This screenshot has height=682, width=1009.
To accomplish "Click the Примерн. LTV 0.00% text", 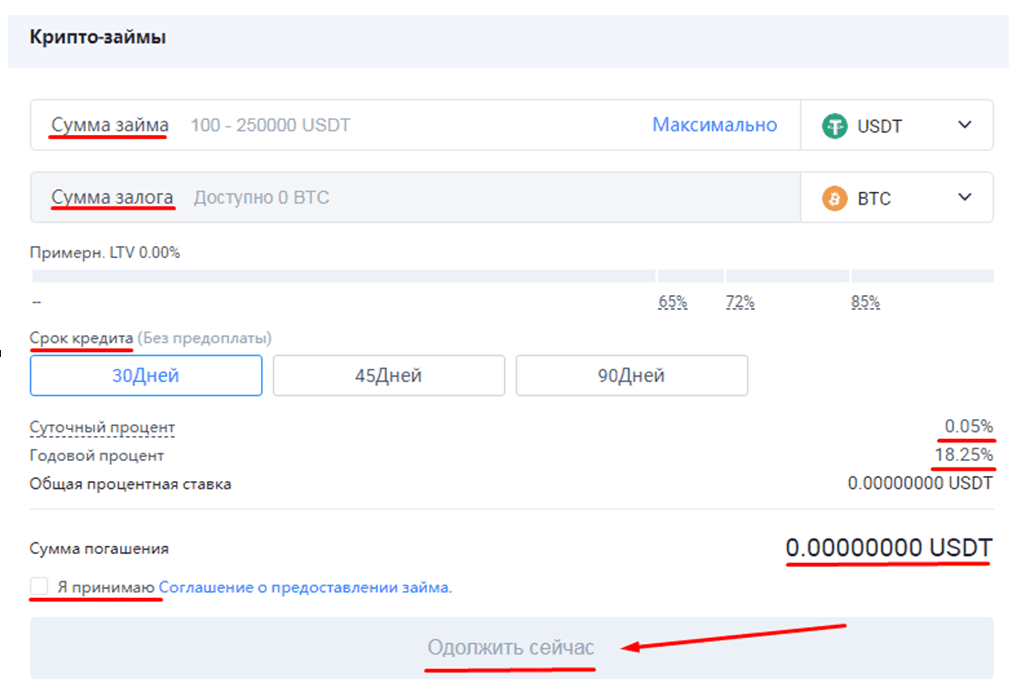I will coord(105,252).
